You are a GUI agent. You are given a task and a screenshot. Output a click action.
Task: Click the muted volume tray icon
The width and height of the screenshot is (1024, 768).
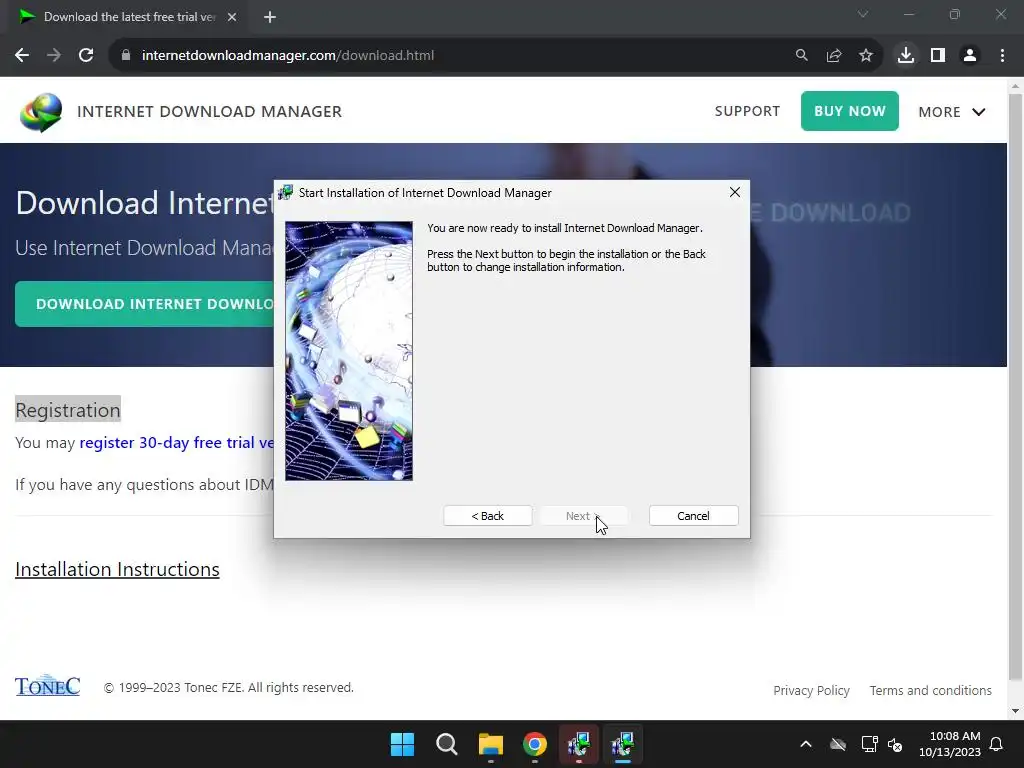pos(895,744)
